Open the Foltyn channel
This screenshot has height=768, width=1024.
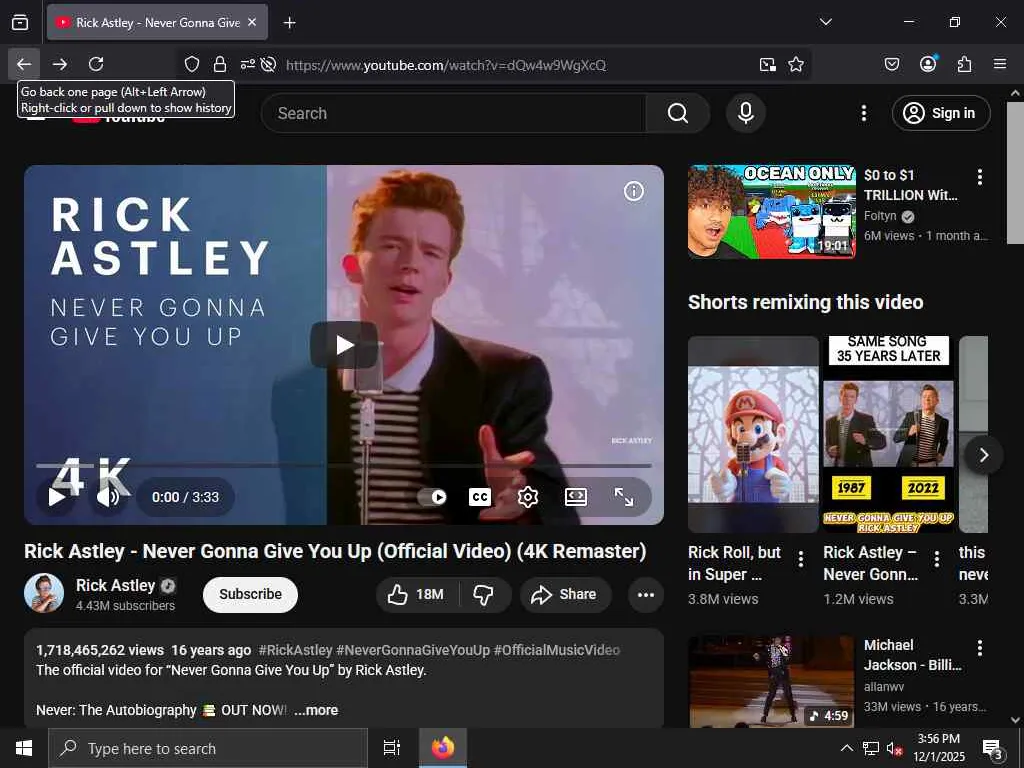[880, 216]
